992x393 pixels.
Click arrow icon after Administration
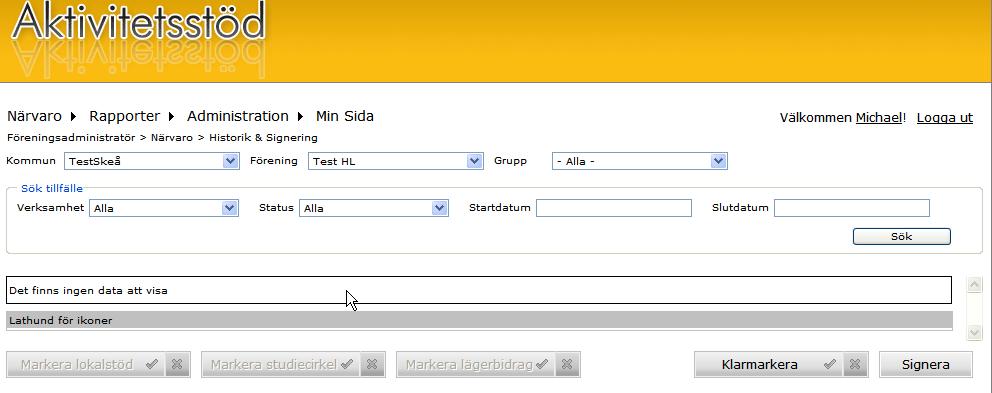300,116
